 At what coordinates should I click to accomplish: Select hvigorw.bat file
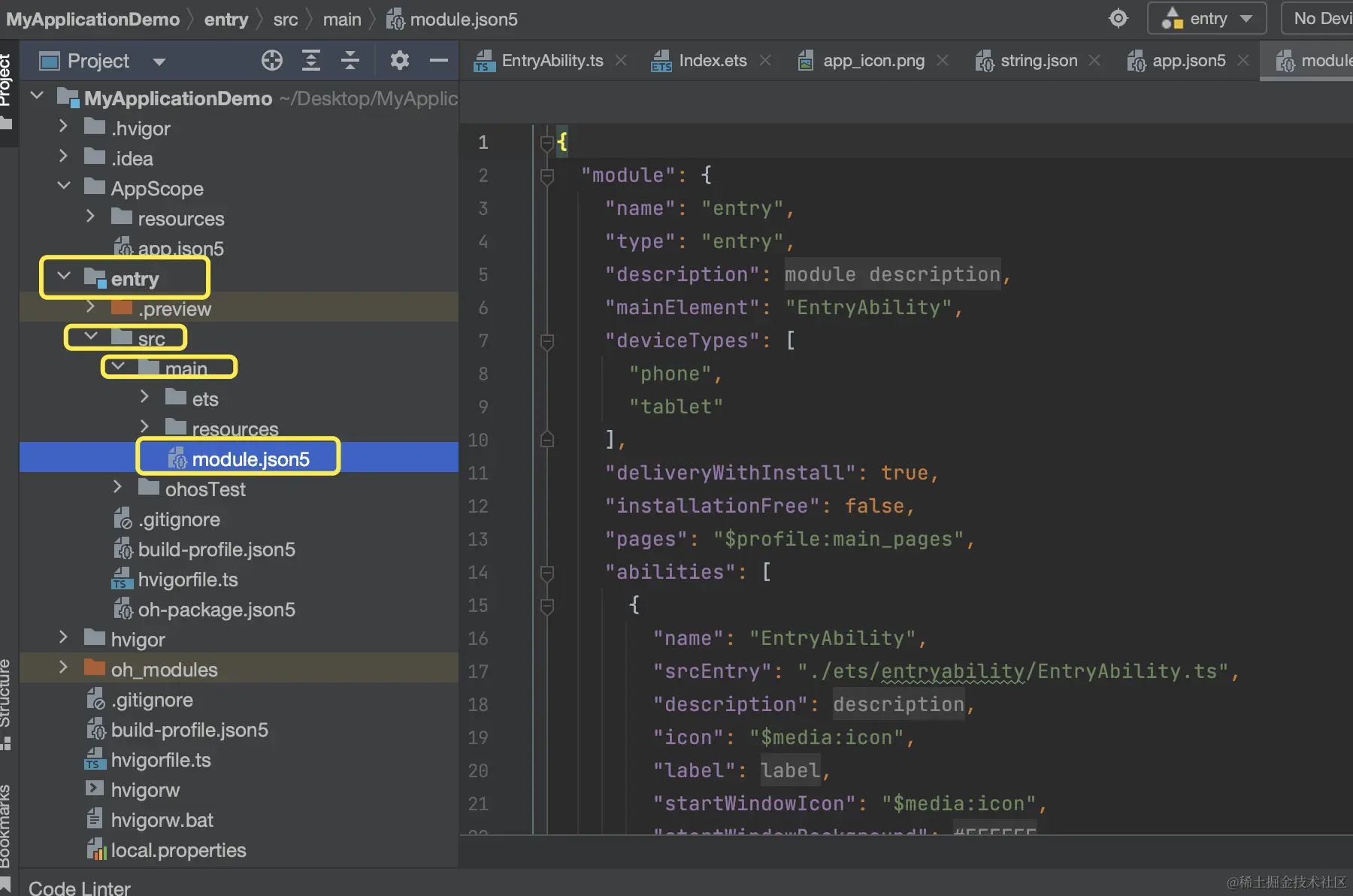(150, 820)
